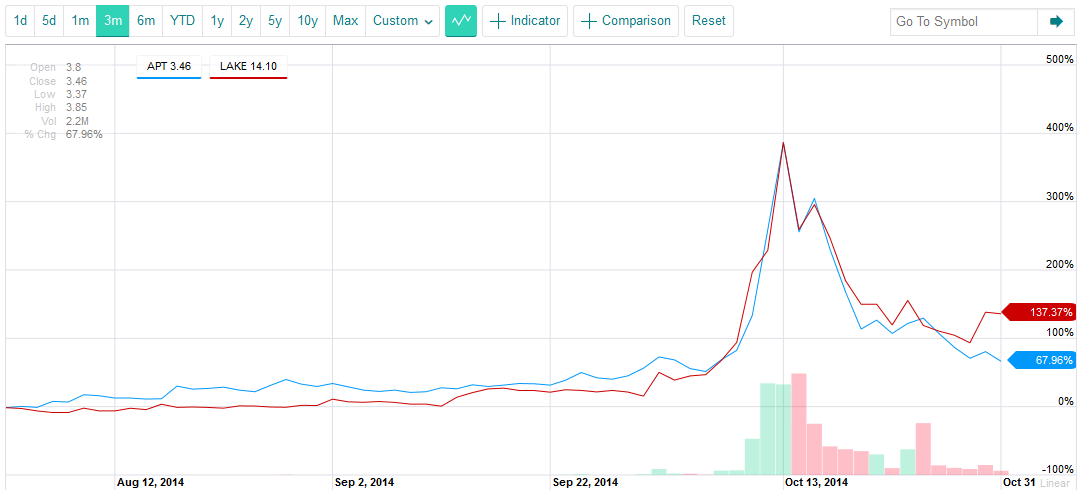Click the High 3.85 readout

[61, 108]
